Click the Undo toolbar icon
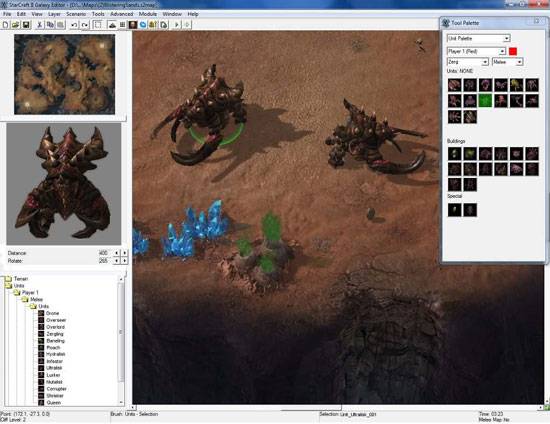This screenshot has height=424, width=550. coord(74,25)
